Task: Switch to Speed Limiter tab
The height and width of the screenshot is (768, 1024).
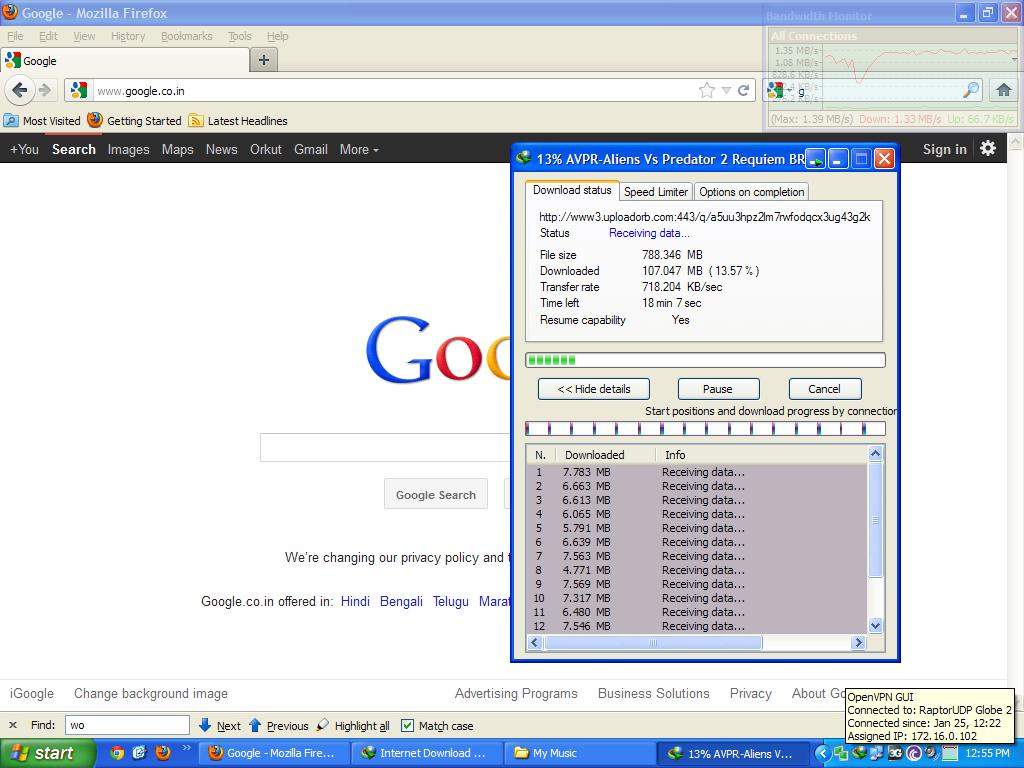Action: 656,191
